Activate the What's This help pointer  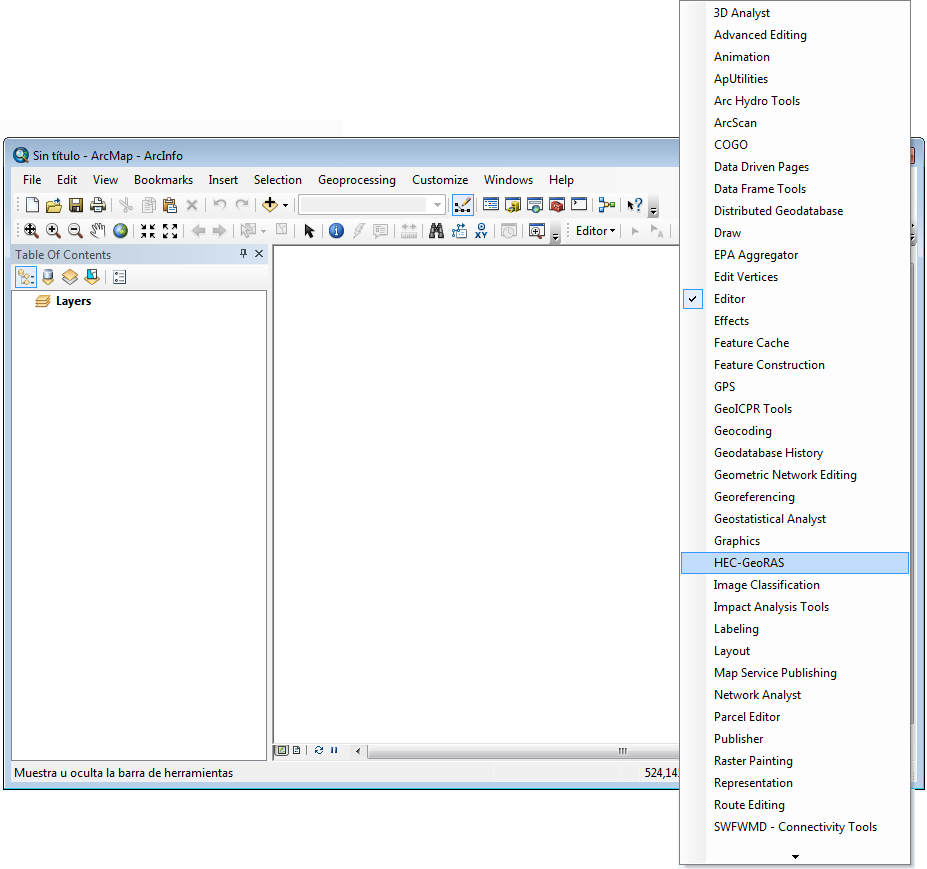634,205
